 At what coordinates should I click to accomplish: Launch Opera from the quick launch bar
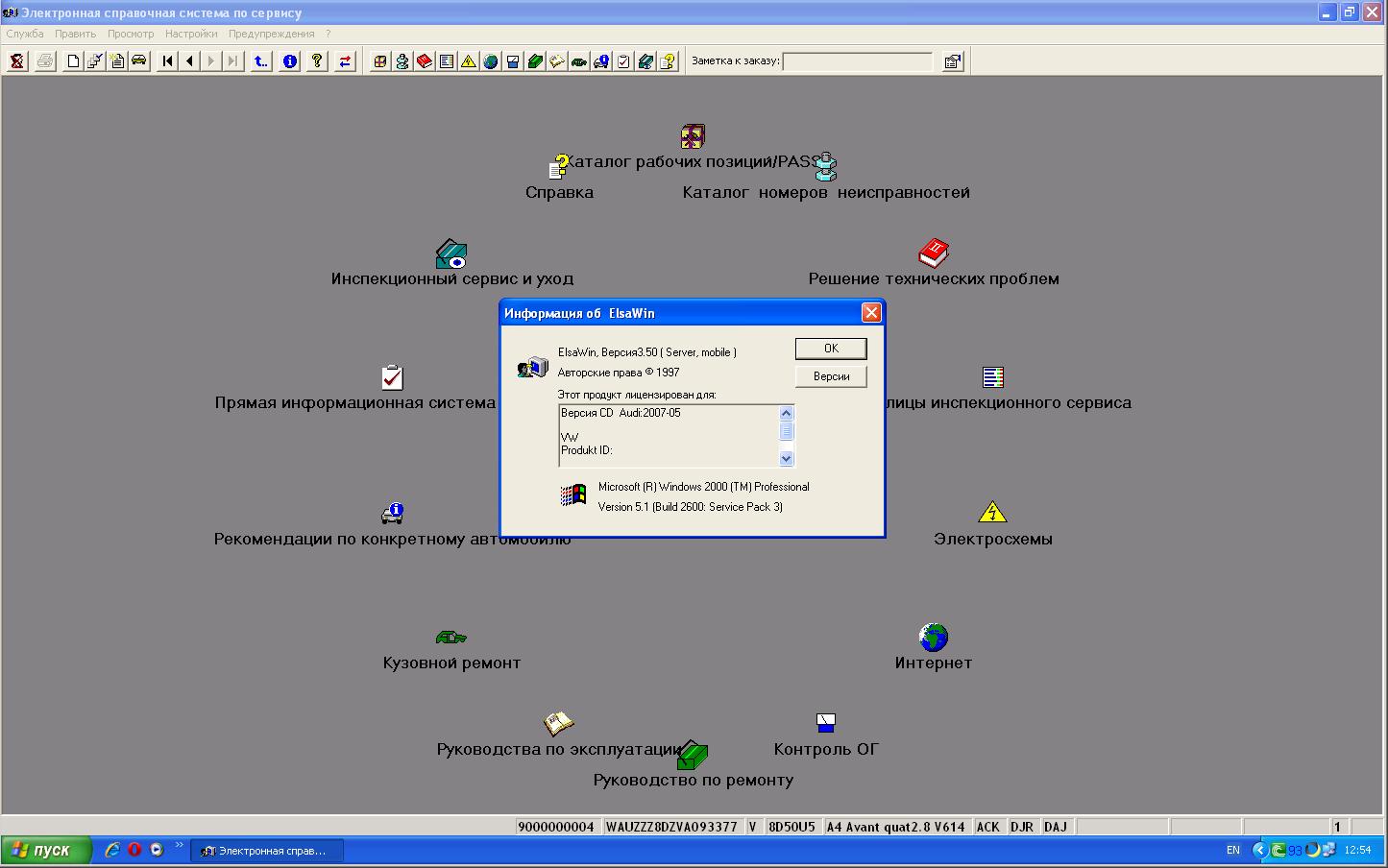(x=134, y=850)
